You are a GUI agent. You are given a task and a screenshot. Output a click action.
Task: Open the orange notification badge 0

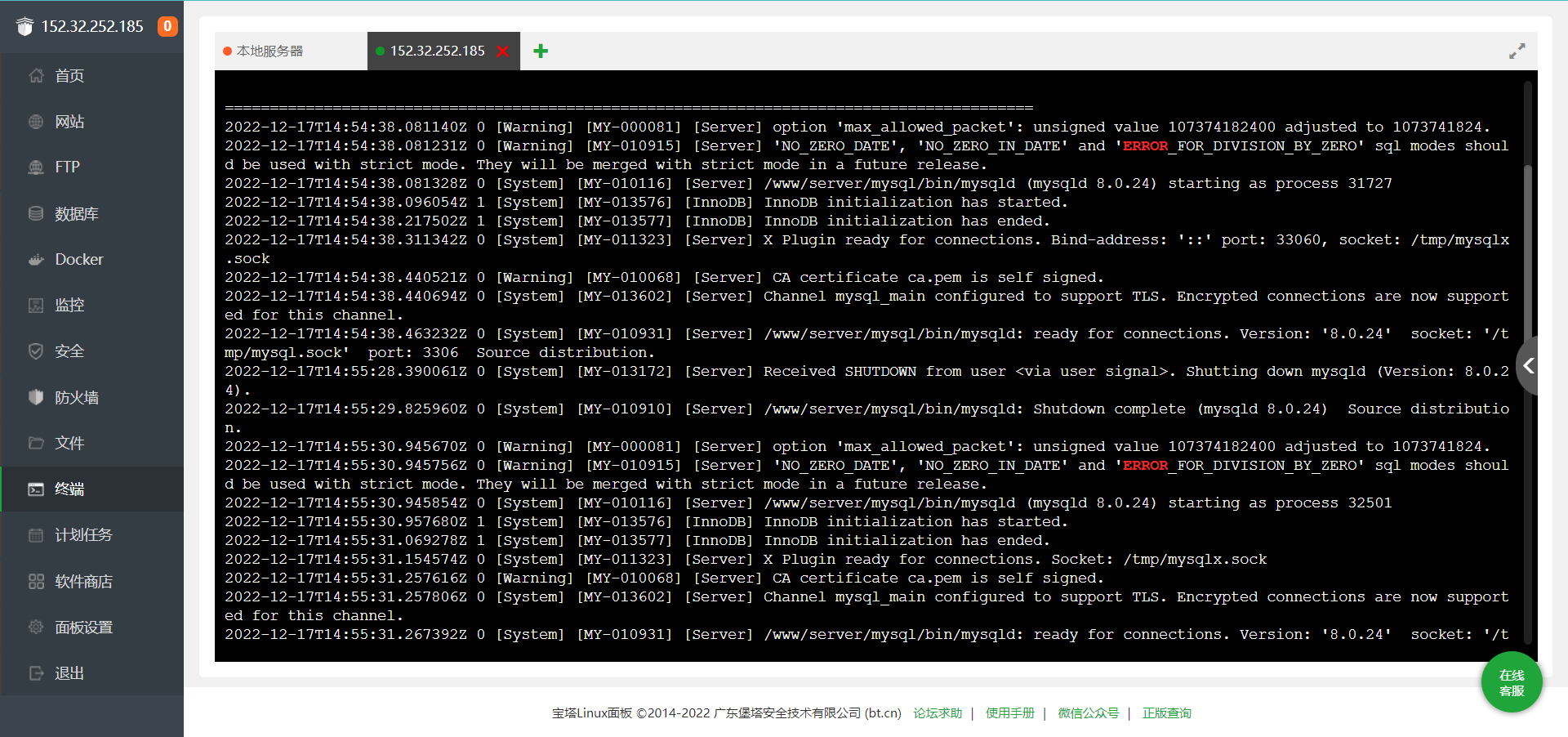tap(167, 26)
